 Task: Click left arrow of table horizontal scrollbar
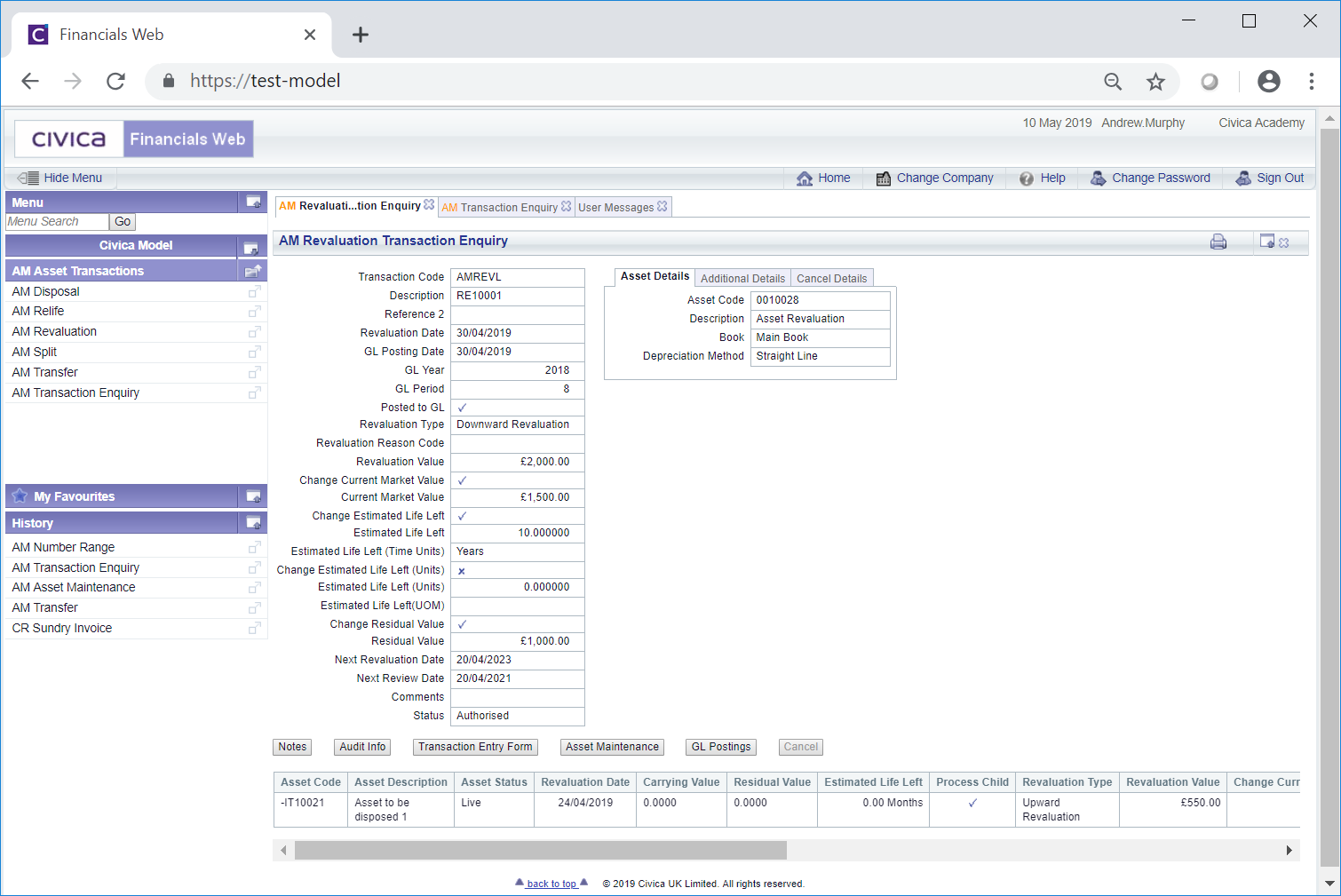coord(283,851)
